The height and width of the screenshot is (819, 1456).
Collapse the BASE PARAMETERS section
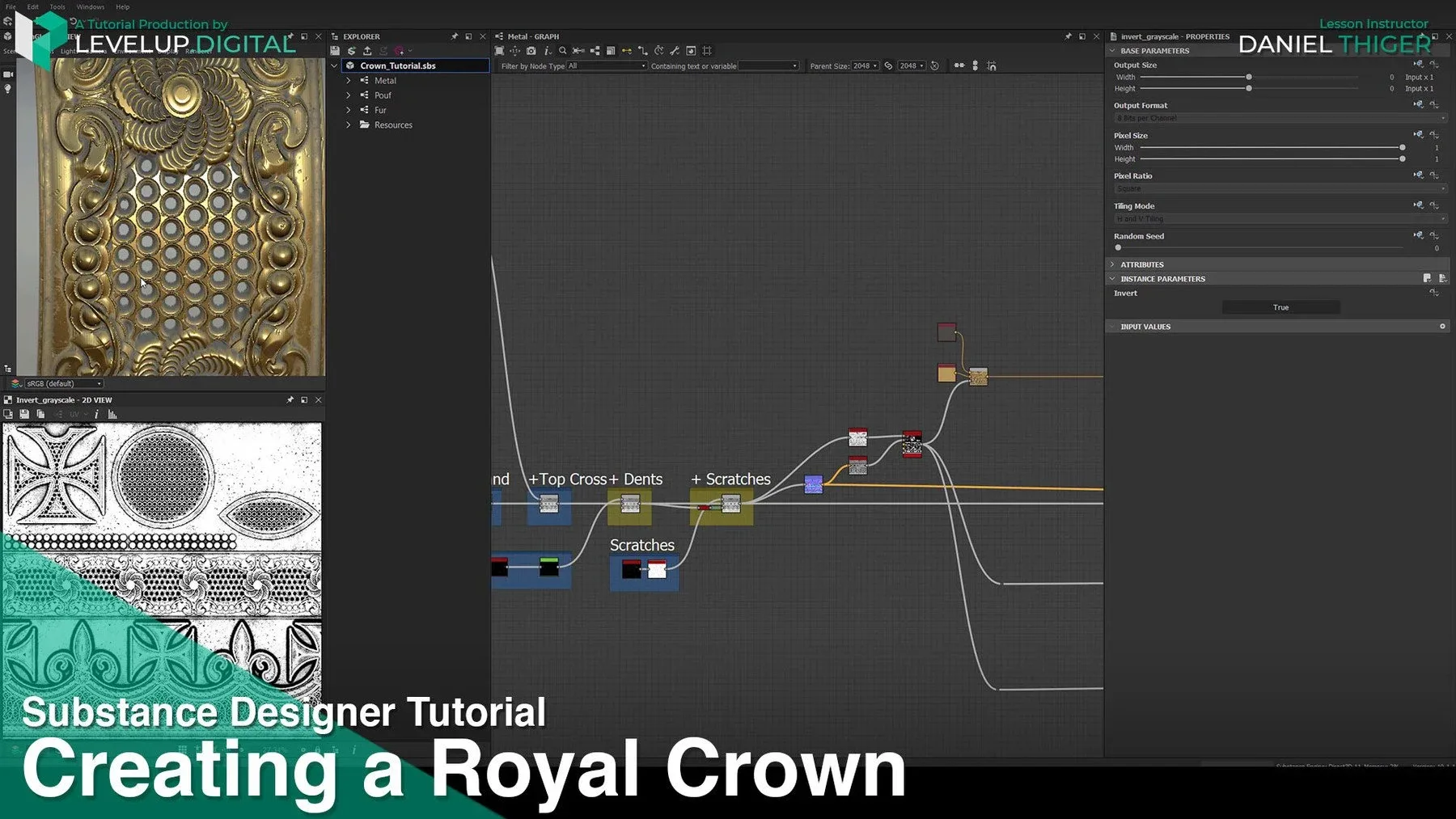[x=1113, y=50]
